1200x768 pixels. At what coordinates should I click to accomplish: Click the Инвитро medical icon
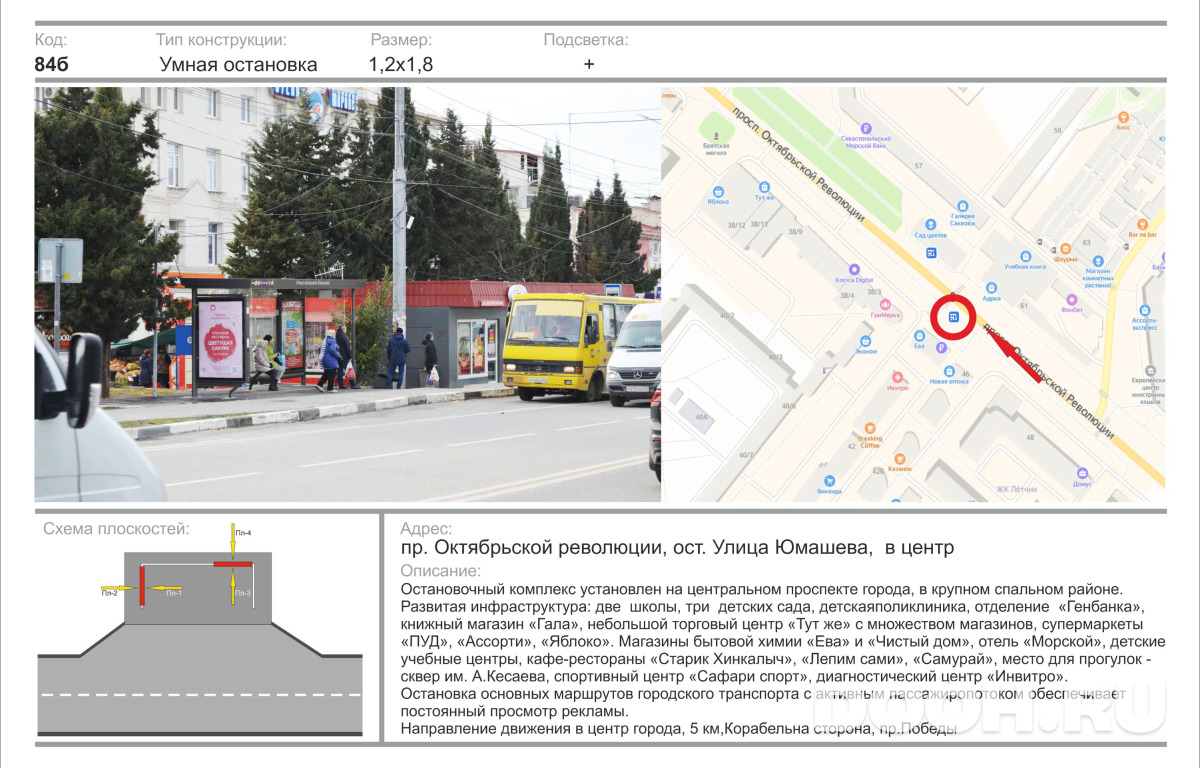(897, 376)
